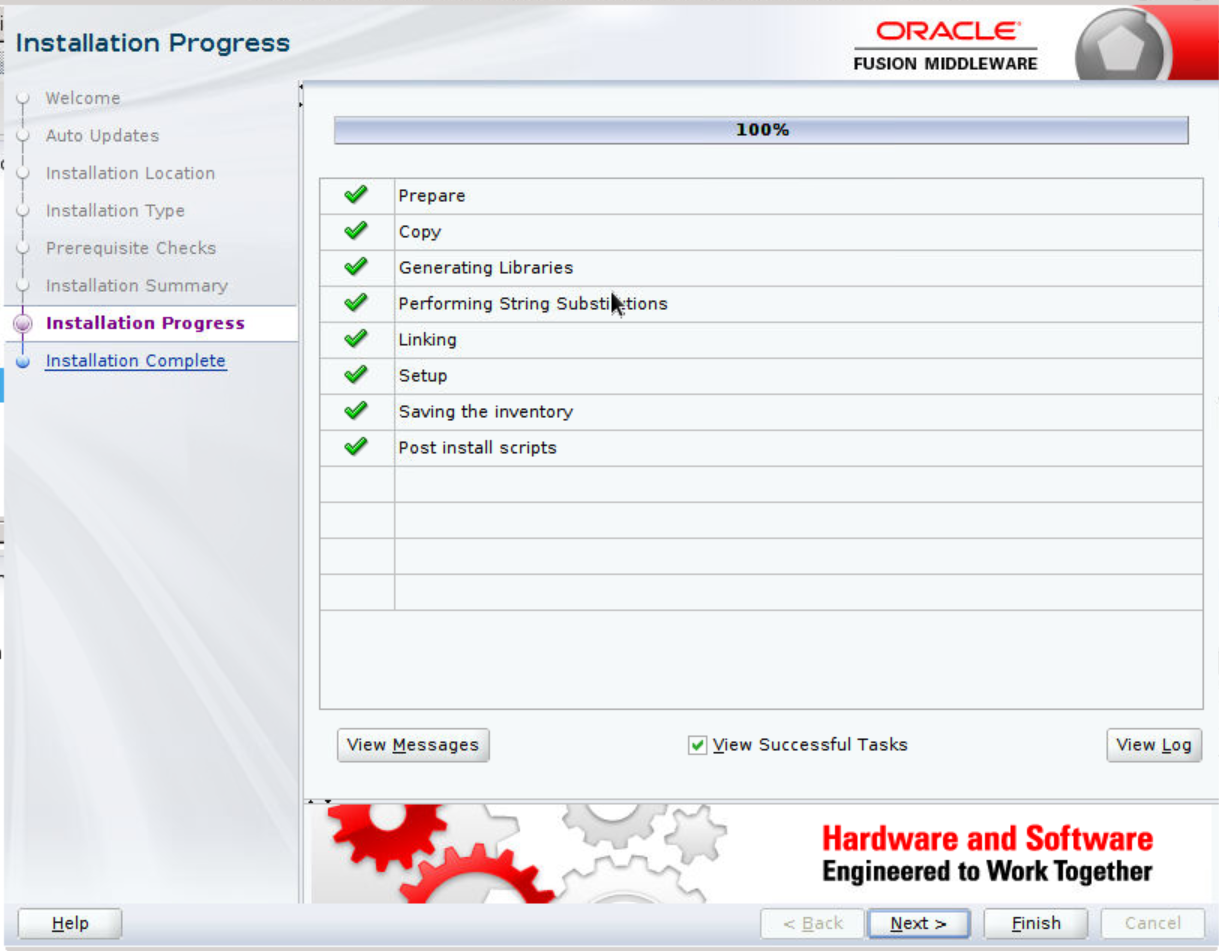Click Finish to end installation
Viewport: 1219px width, 951px height.
coord(1036,924)
